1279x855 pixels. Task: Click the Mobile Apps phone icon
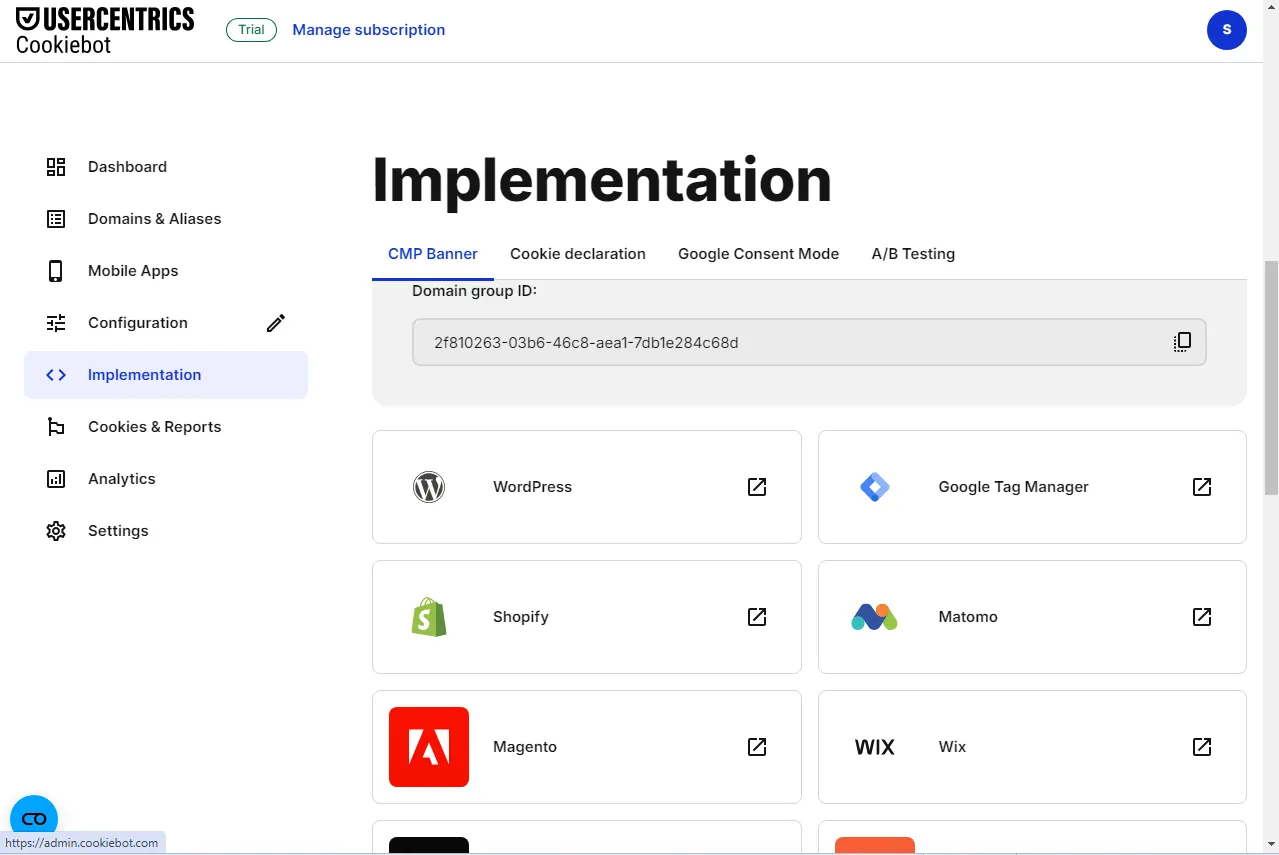[x=56, y=271]
